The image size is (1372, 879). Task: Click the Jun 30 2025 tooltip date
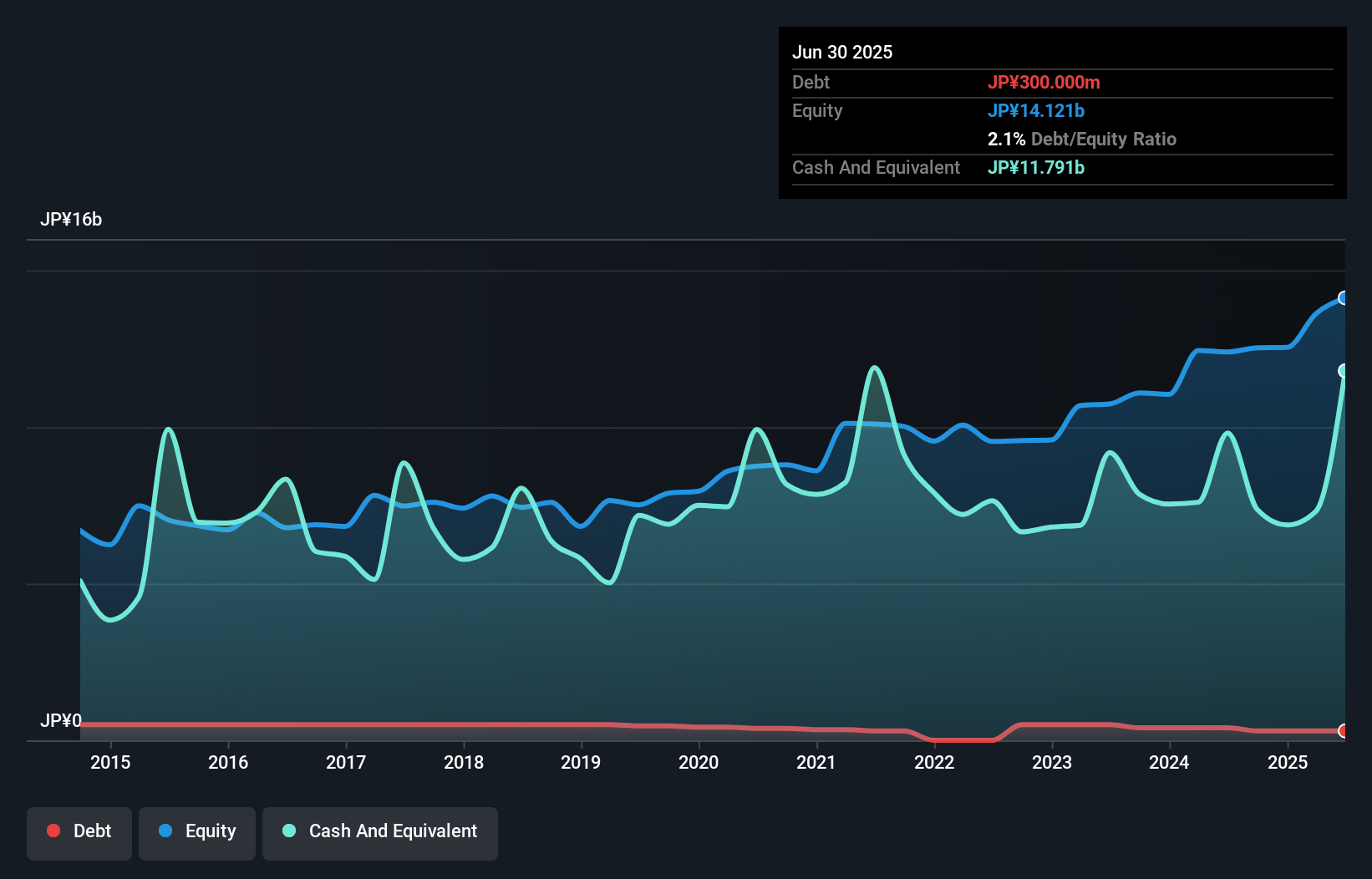842,52
